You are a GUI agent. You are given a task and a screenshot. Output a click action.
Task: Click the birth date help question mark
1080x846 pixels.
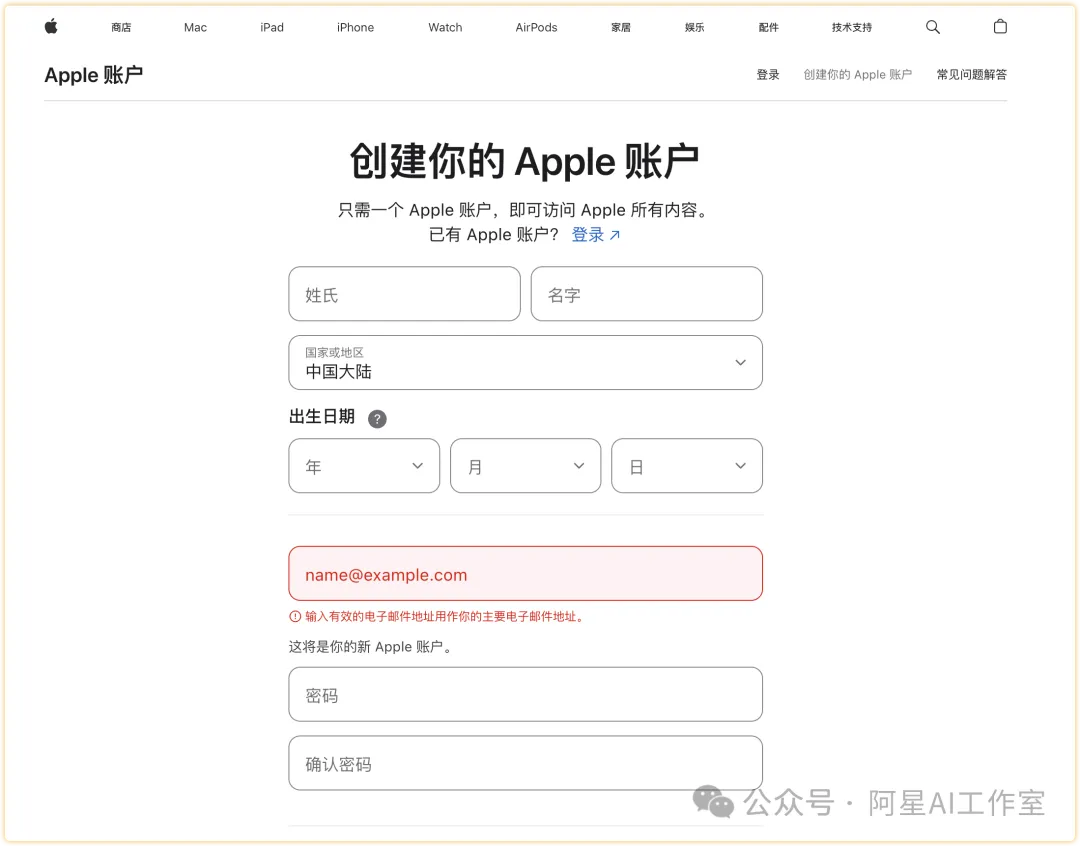(377, 419)
